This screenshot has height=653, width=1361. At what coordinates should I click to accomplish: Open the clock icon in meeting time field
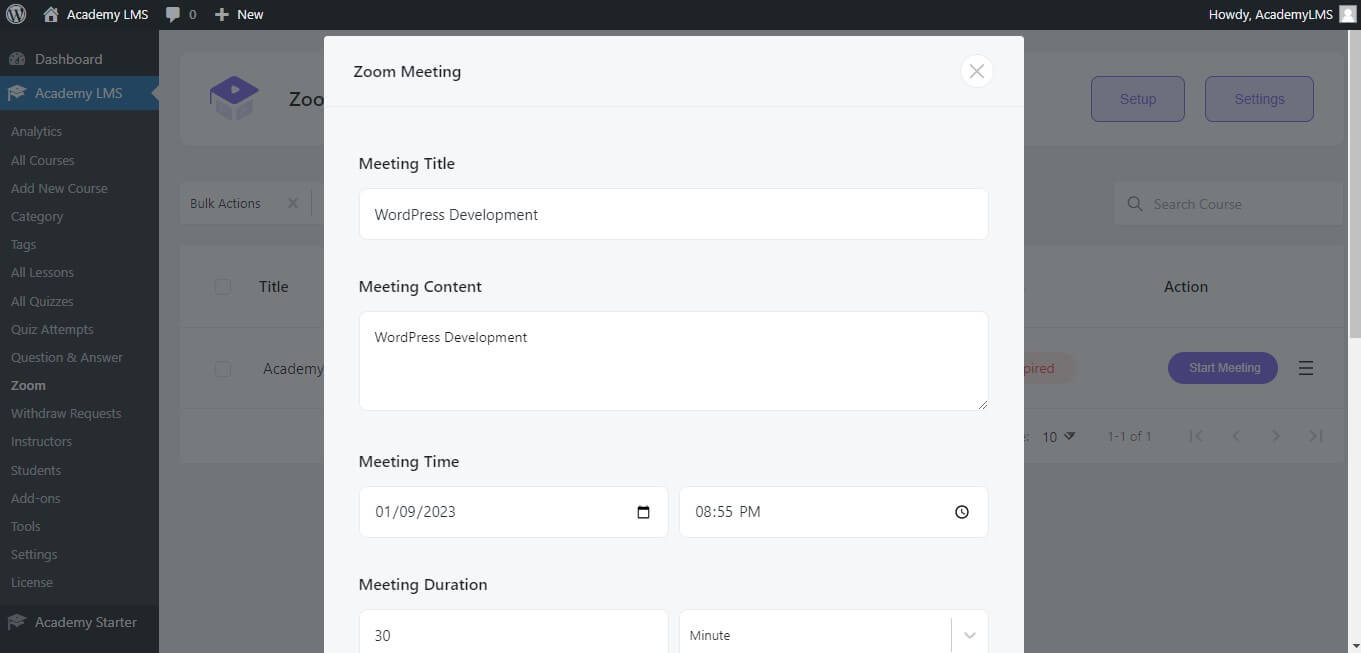tap(961, 511)
